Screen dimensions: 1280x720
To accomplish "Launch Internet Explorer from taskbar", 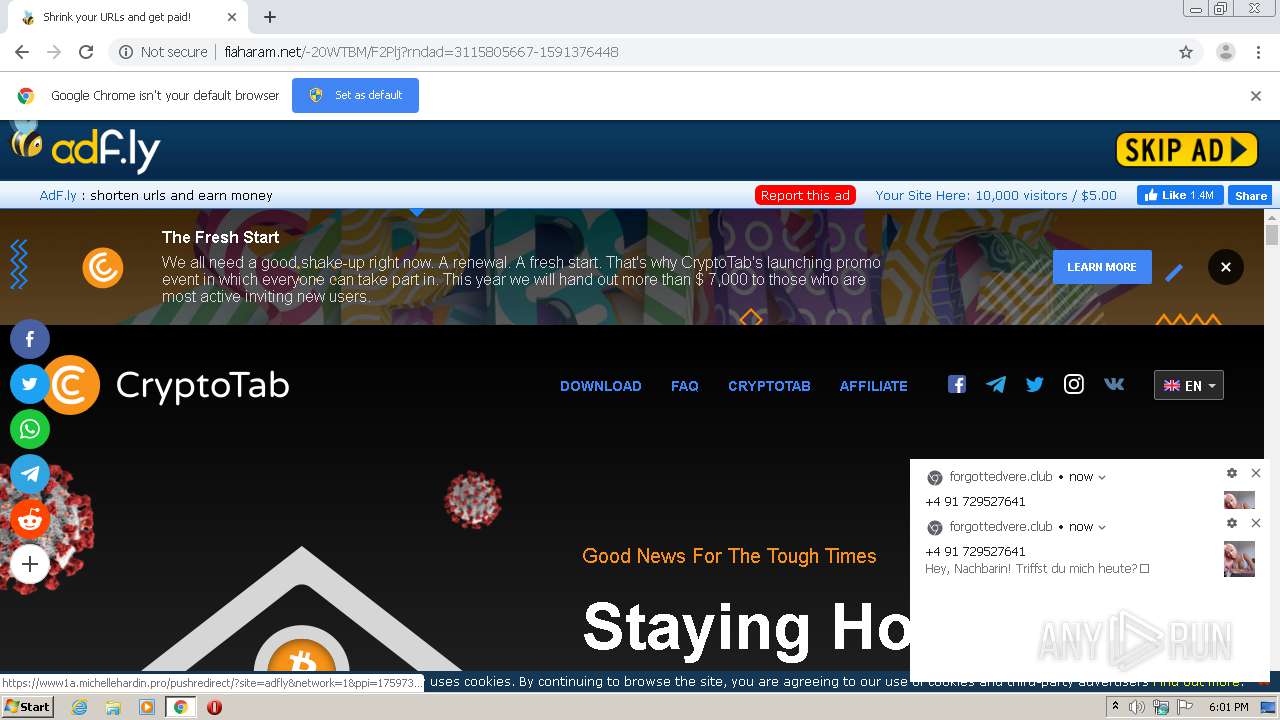I will (x=79, y=707).
